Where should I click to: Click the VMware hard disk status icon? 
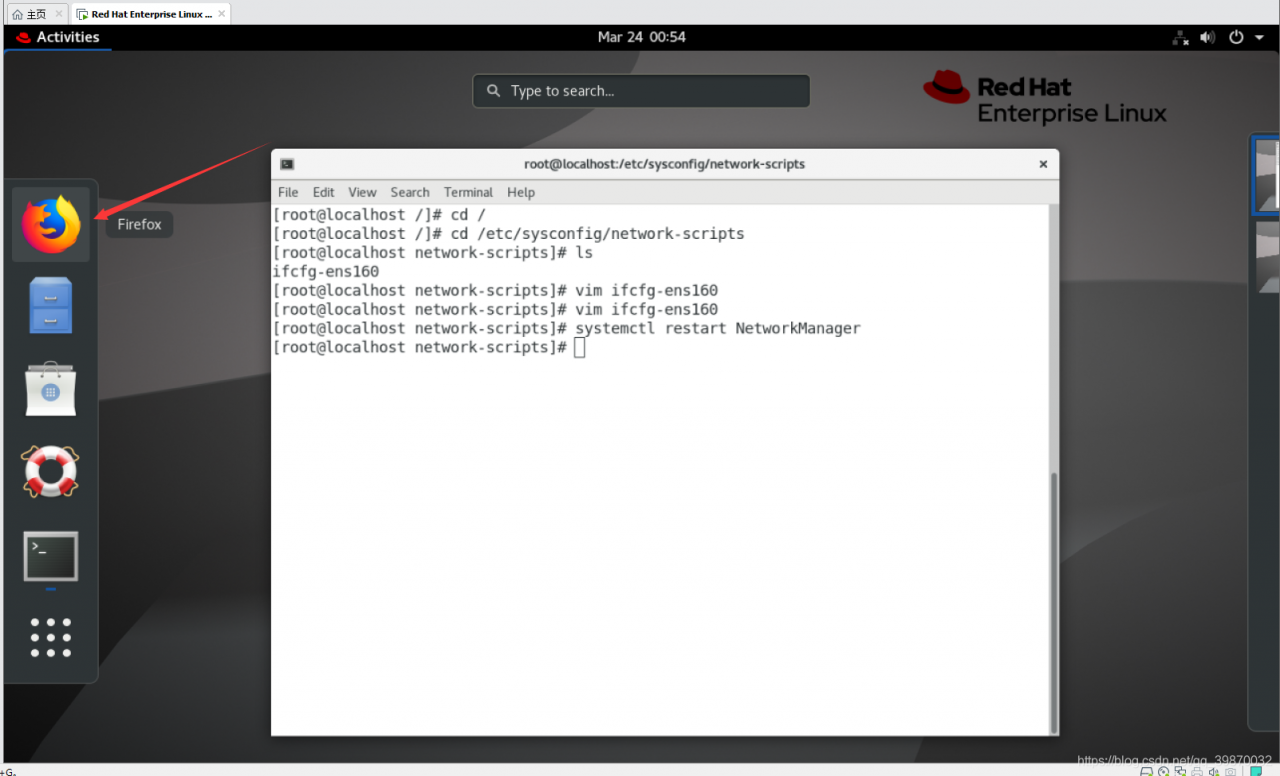pos(1146,771)
